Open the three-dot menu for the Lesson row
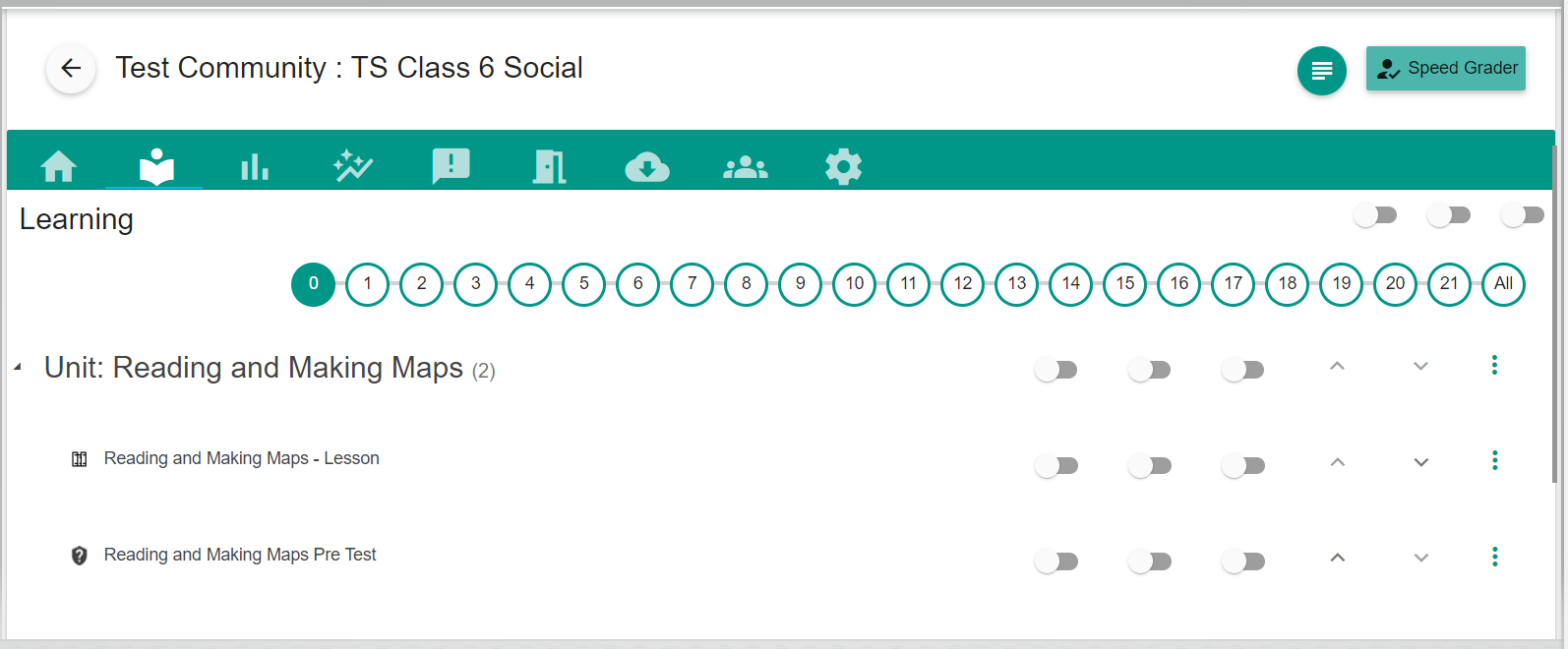 [x=1494, y=460]
